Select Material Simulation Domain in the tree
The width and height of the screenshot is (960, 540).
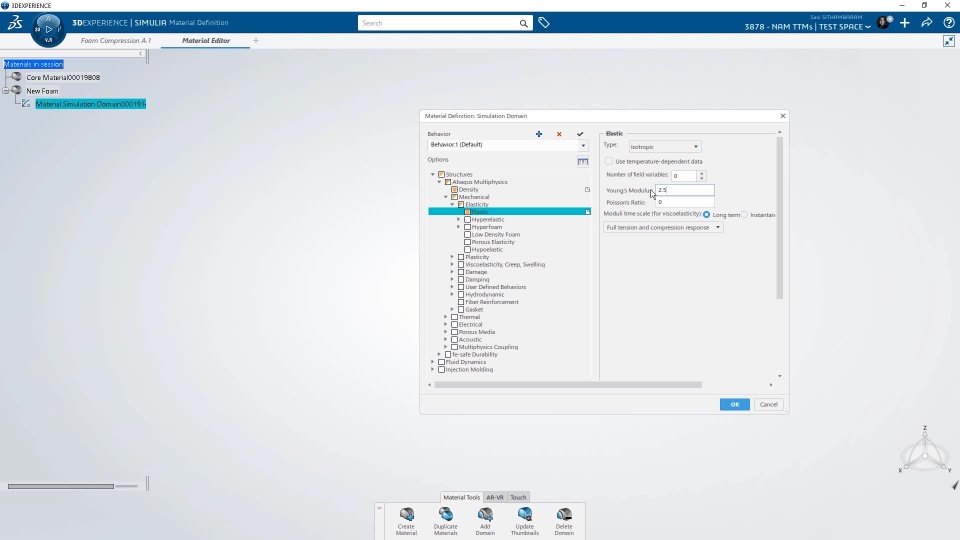click(x=91, y=104)
